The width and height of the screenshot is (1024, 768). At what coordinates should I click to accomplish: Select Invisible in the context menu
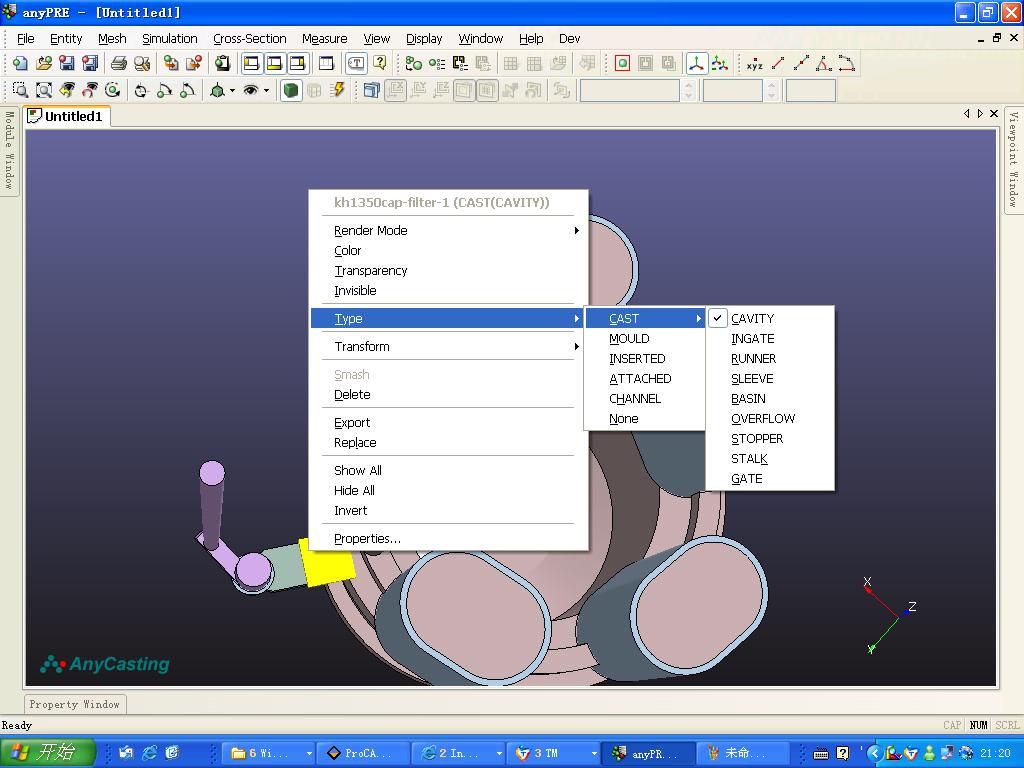point(448,291)
